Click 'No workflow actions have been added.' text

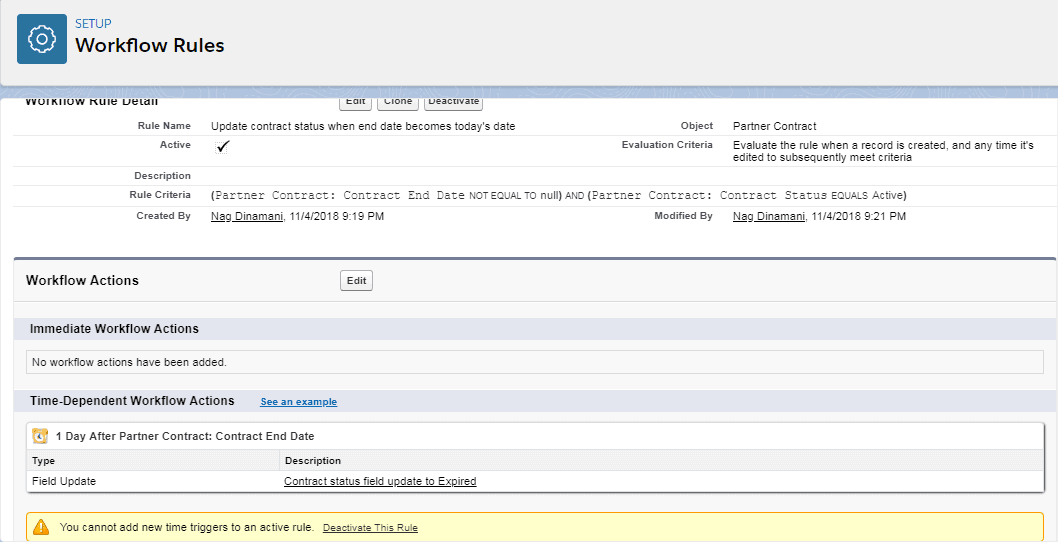(130, 362)
